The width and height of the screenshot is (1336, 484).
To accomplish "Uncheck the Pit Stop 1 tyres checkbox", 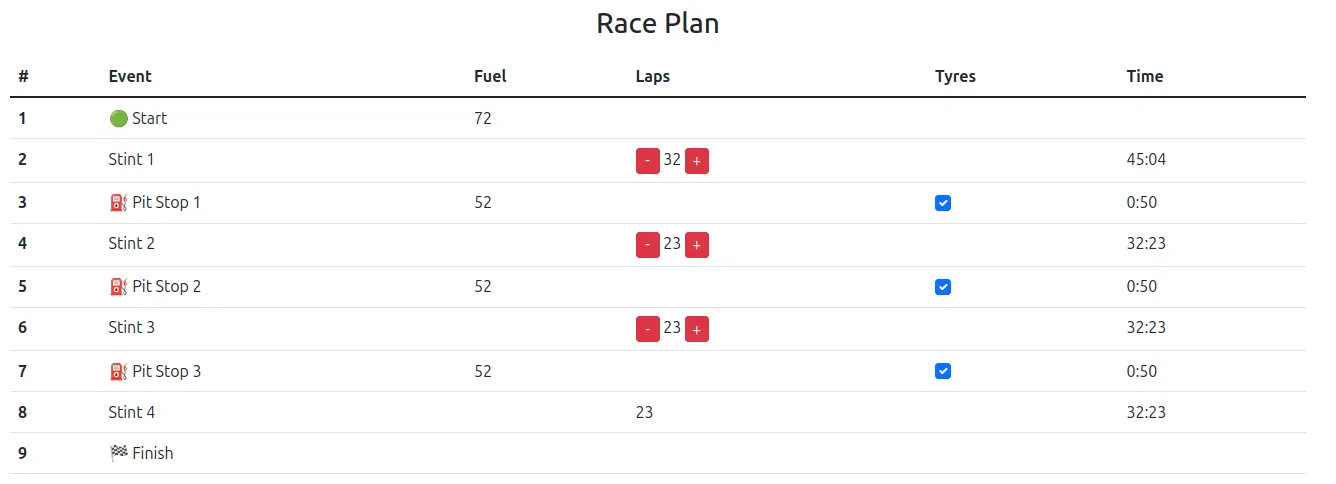I will click(x=942, y=203).
